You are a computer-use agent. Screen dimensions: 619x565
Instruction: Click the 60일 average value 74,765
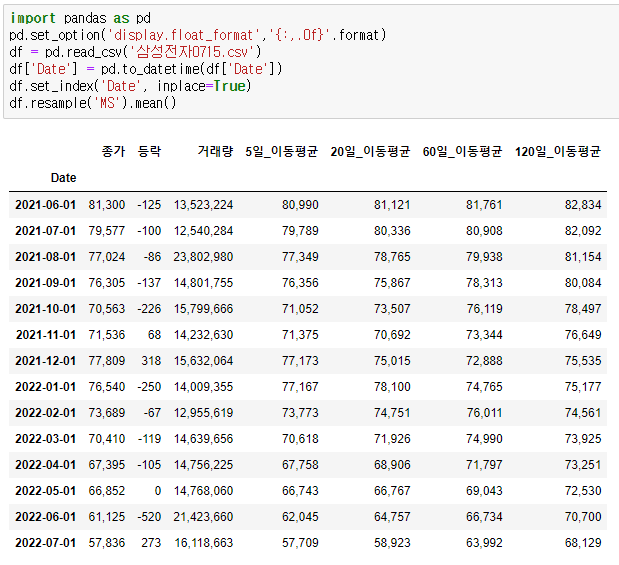[x=484, y=387]
